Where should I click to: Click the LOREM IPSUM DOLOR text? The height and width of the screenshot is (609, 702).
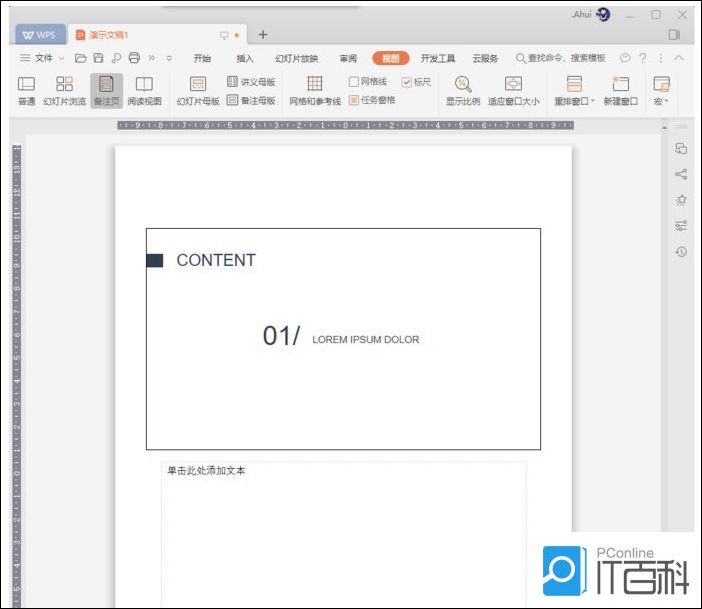tap(365, 339)
